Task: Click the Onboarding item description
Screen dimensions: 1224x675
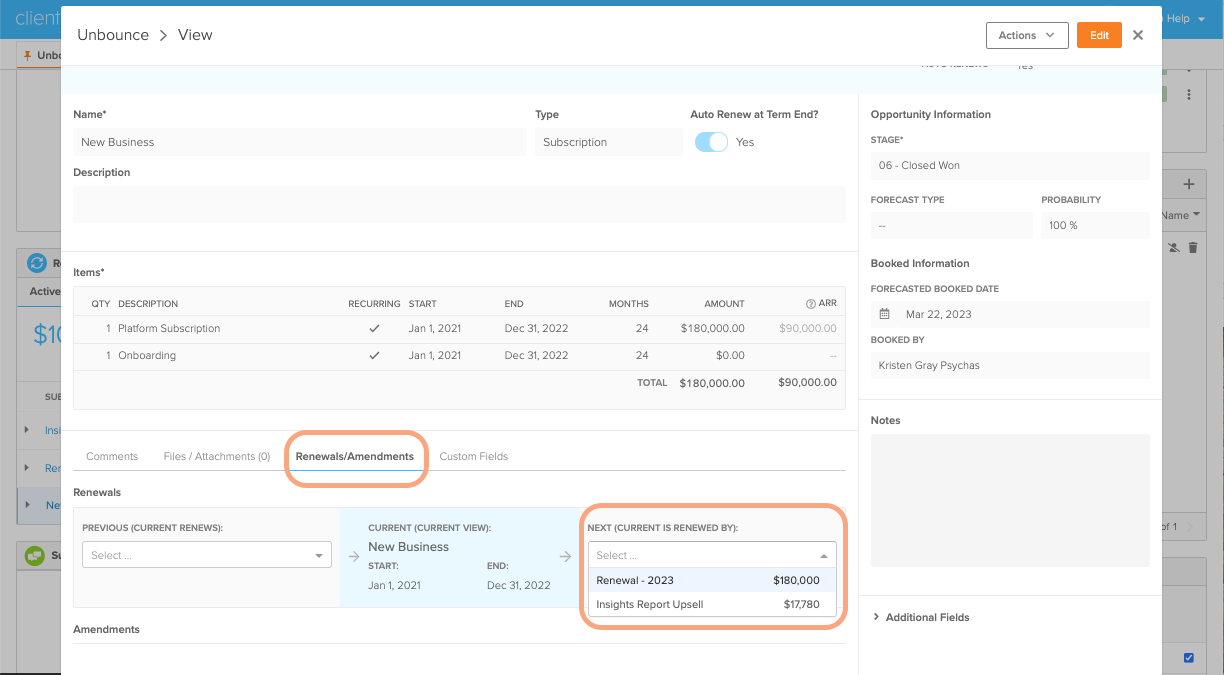Action: pyautogui.click(x=147, y=355)
